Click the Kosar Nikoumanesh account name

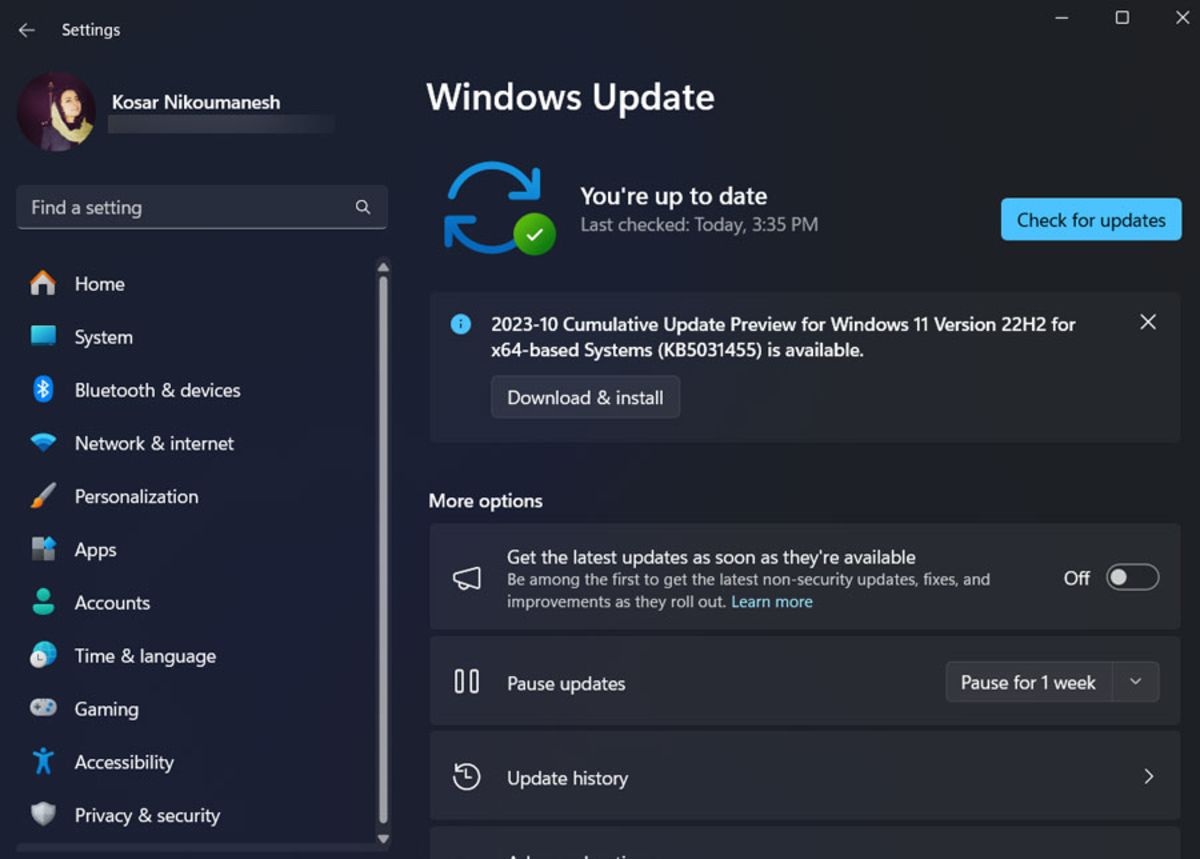pyautogui.click(x=196, y=102)
